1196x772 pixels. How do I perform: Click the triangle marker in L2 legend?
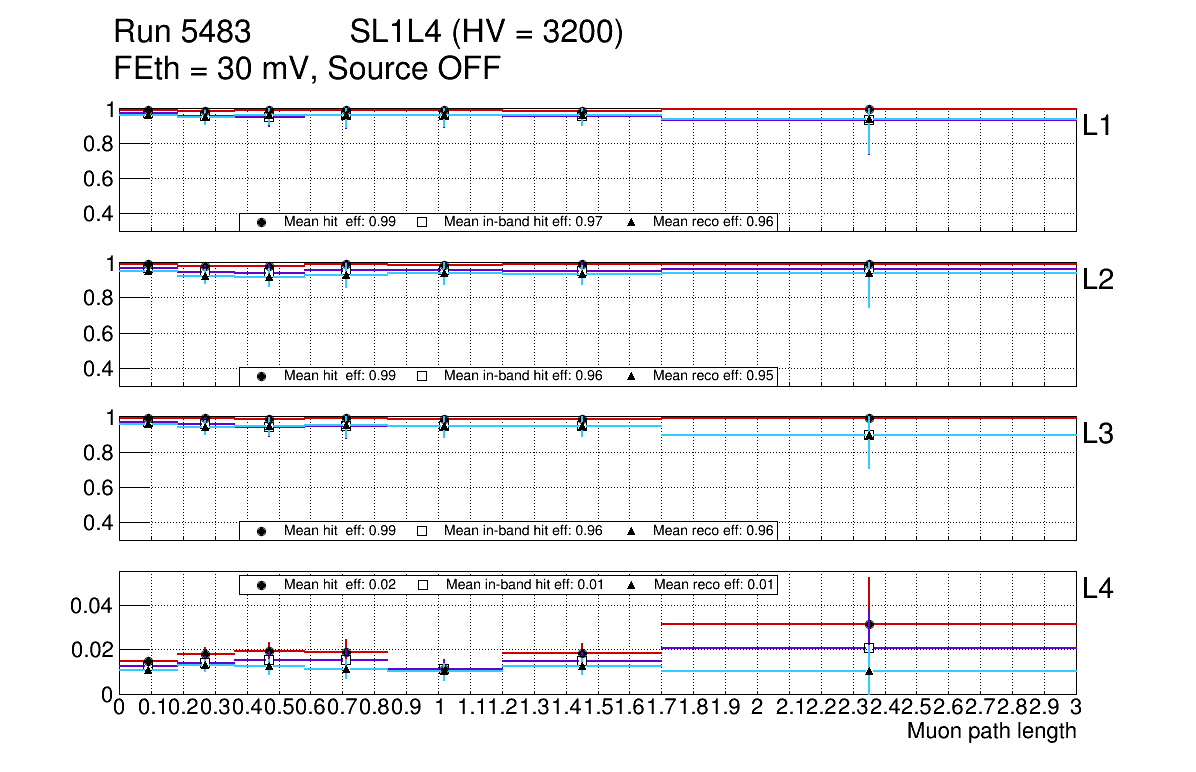point(631,376)
